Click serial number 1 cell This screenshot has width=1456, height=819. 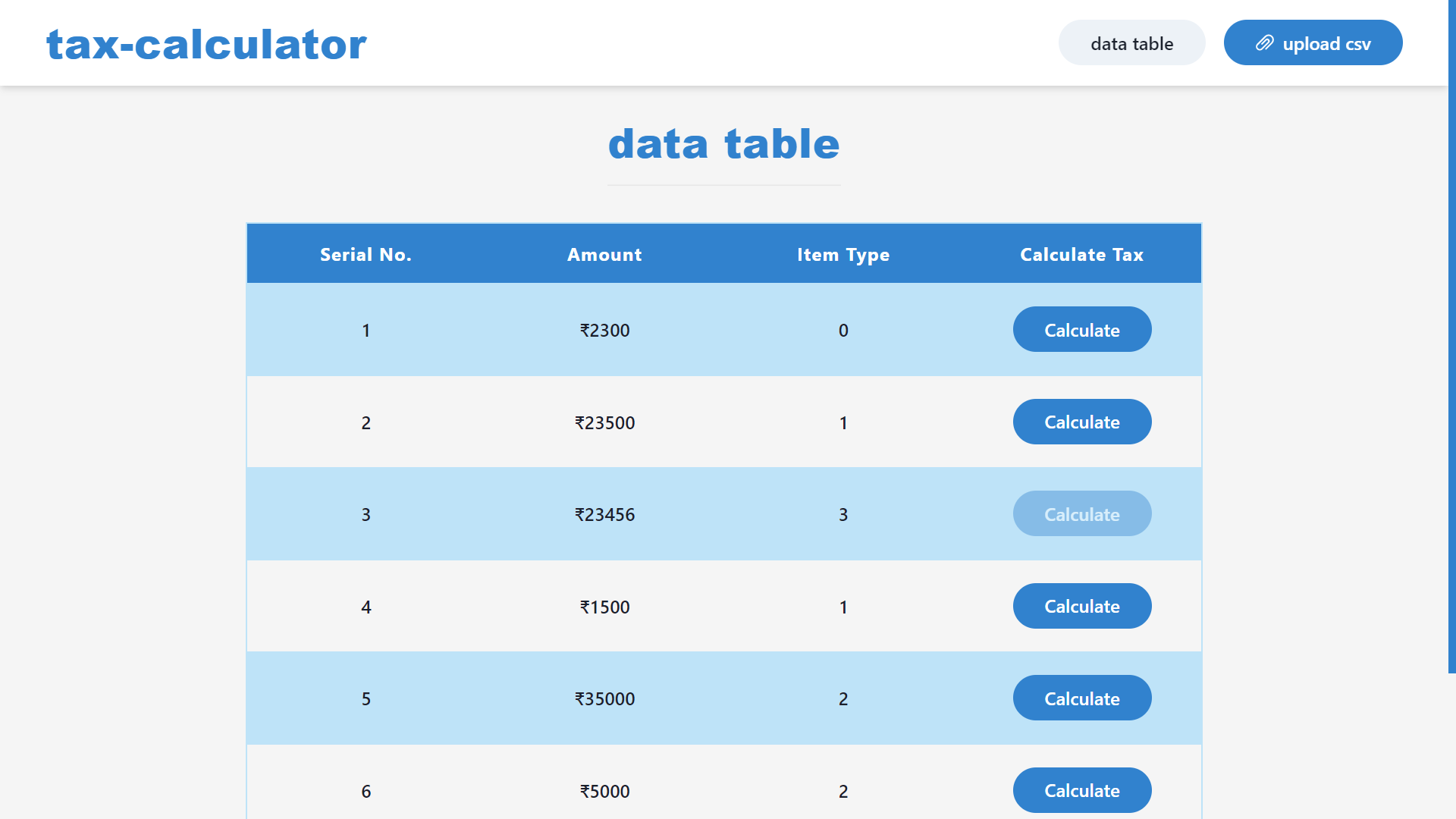(366, 331)
